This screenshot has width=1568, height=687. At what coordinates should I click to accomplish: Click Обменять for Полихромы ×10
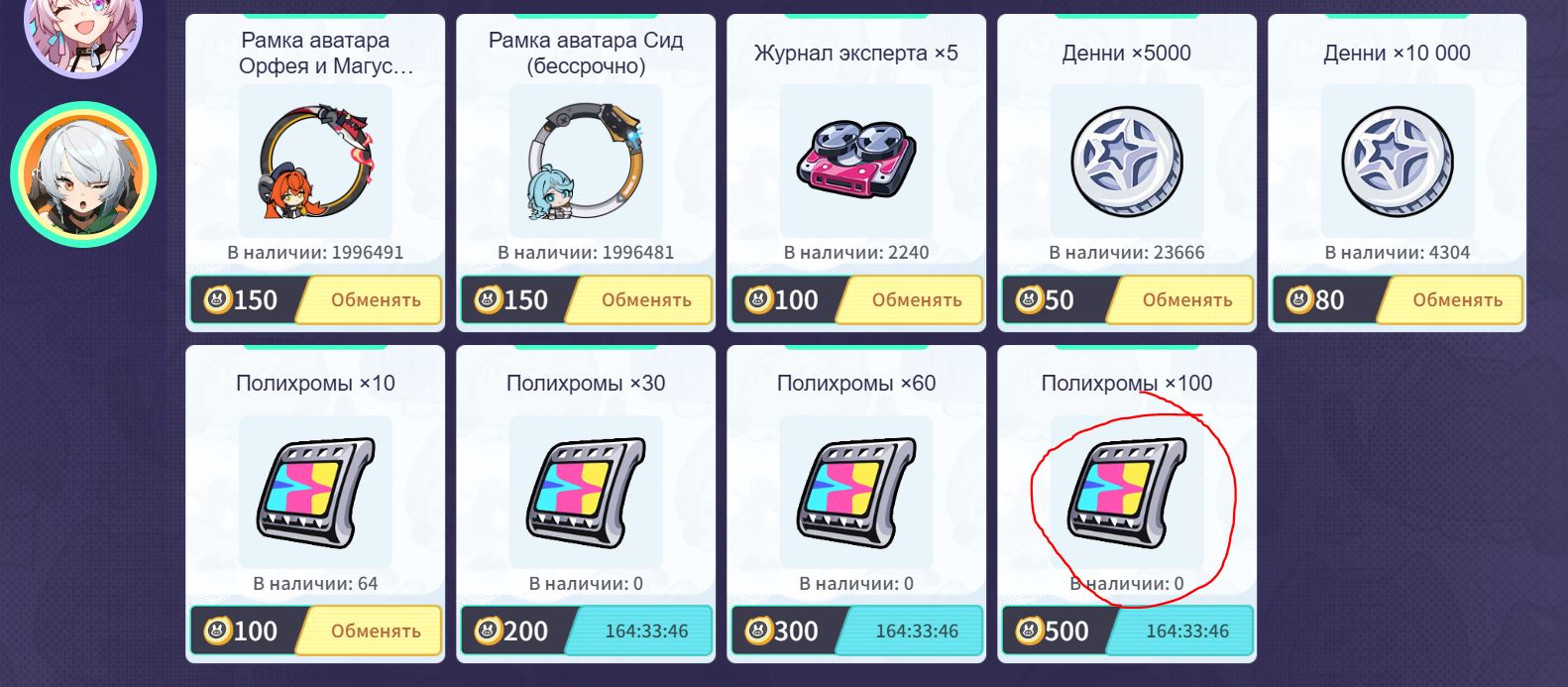coord(370,630)
